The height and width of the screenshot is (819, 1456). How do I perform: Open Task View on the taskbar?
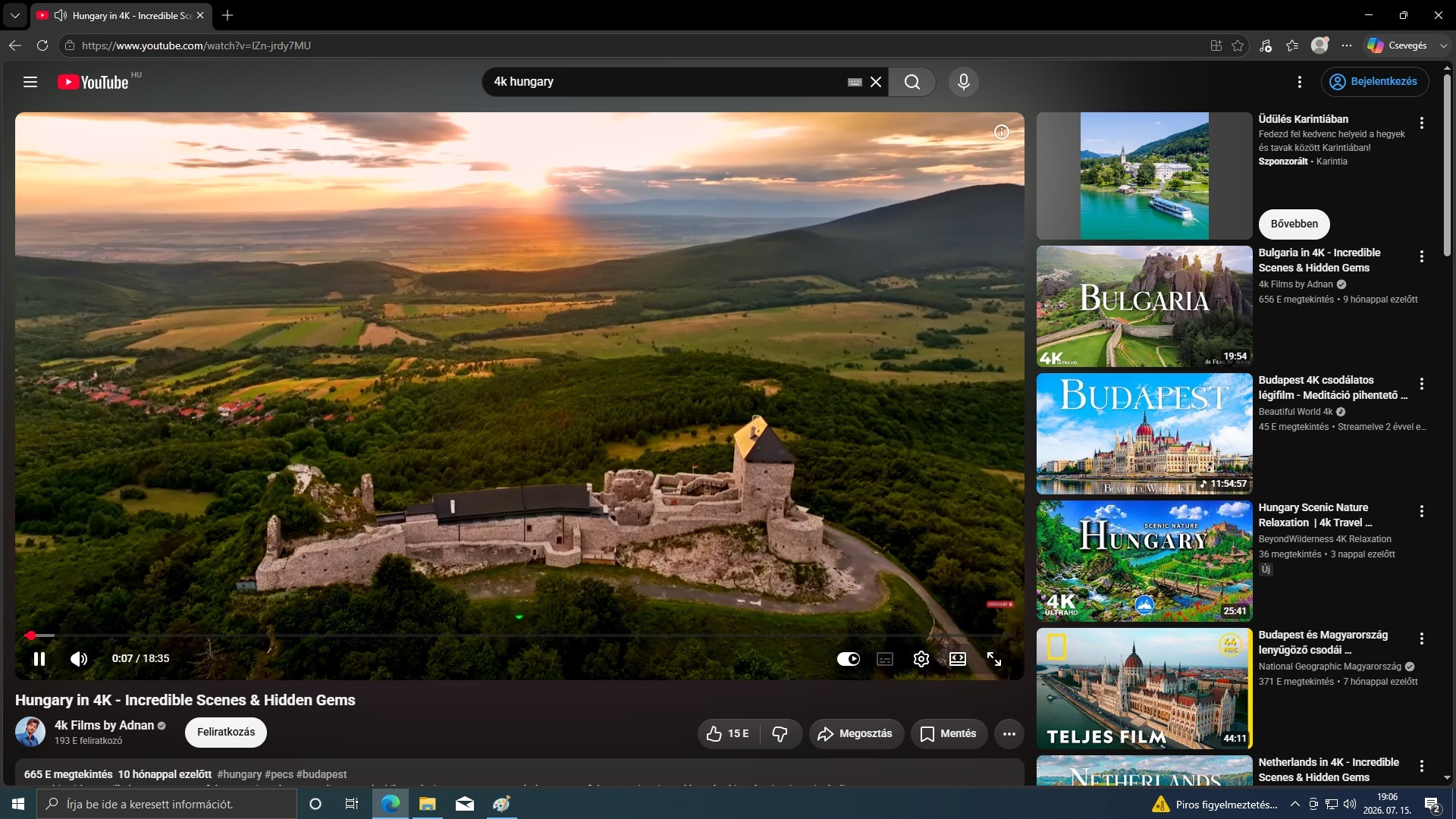pyautogui.click(x=352, y=804)
